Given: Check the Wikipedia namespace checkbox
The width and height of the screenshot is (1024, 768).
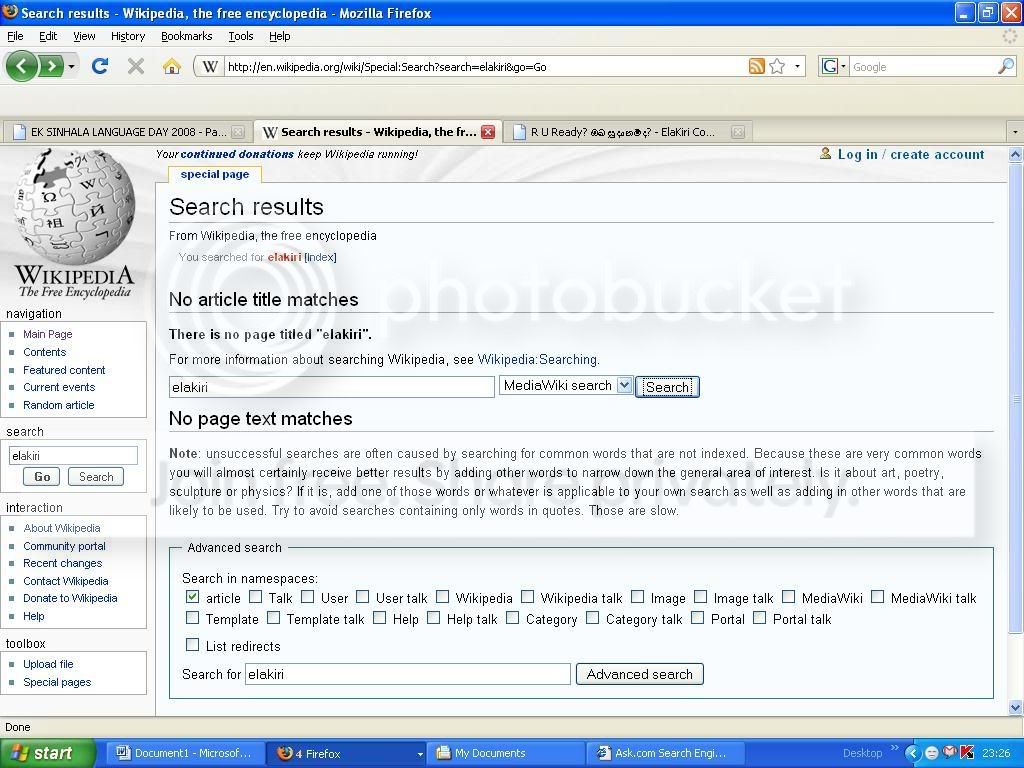Looking at the screenshot, I should pyautogui.click(x=442, y=596).
